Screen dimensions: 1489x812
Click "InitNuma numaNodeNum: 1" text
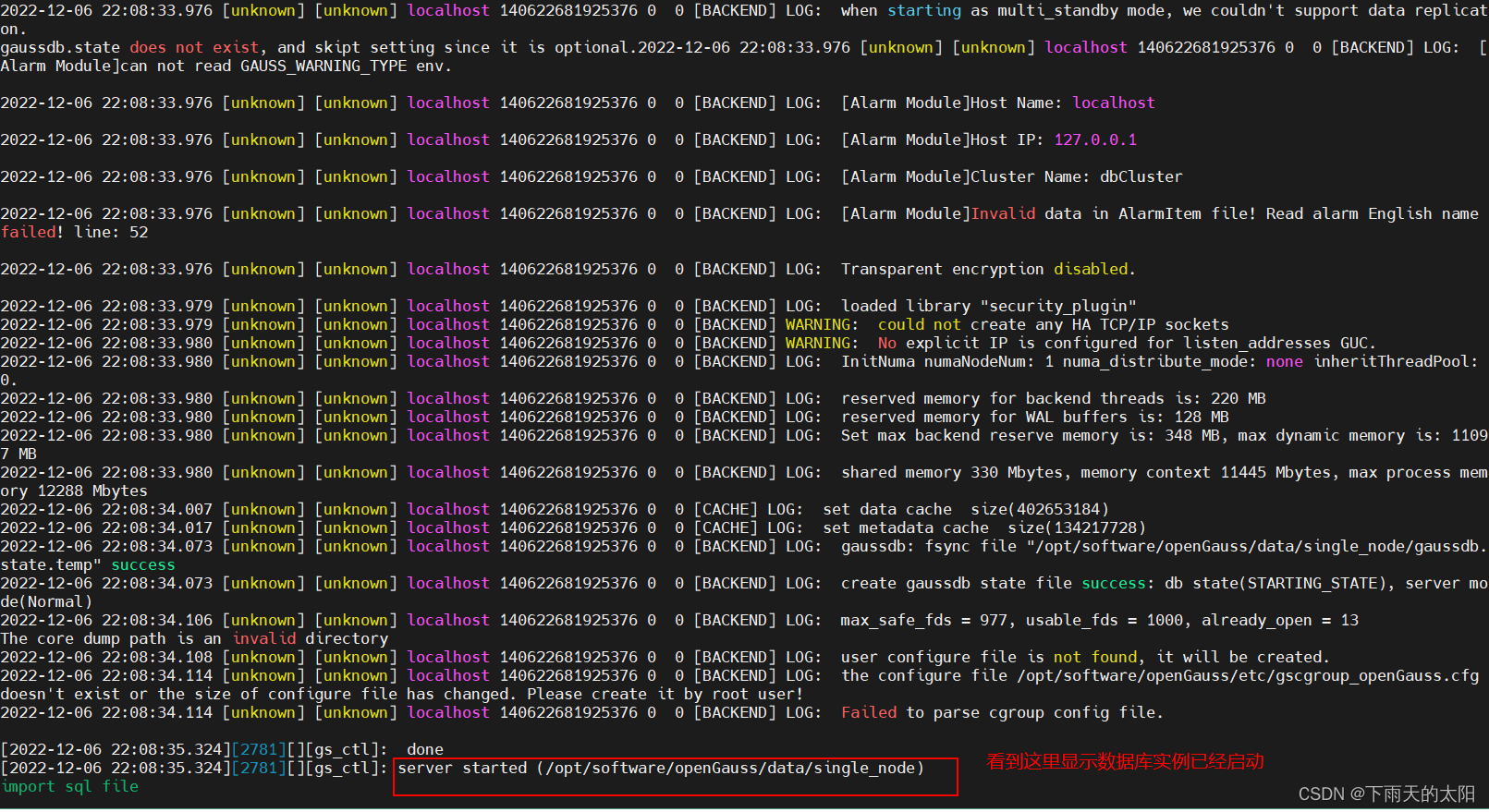[947, 362]
